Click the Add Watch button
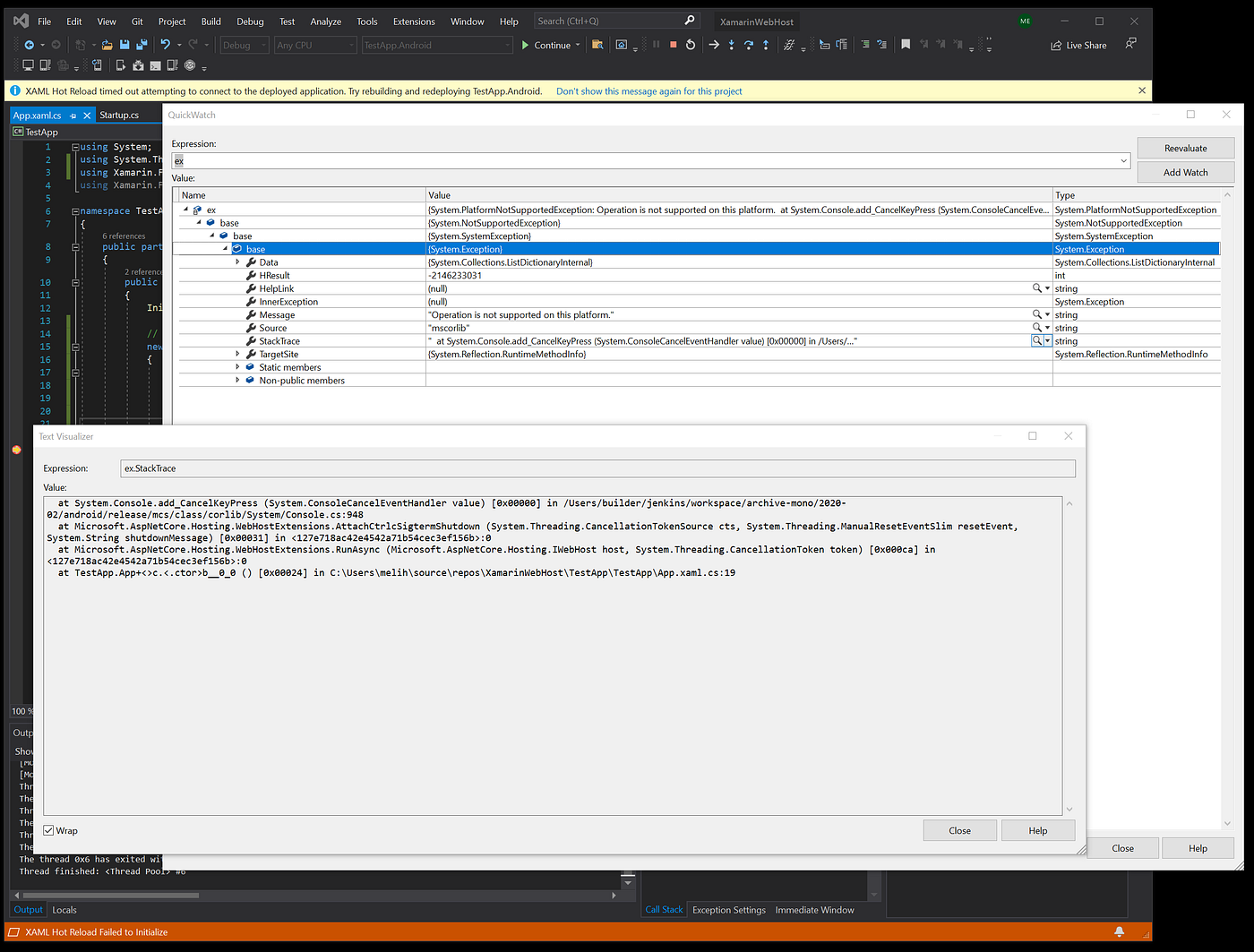The height and width of the screenshot is (952, 1254). 1185,173
